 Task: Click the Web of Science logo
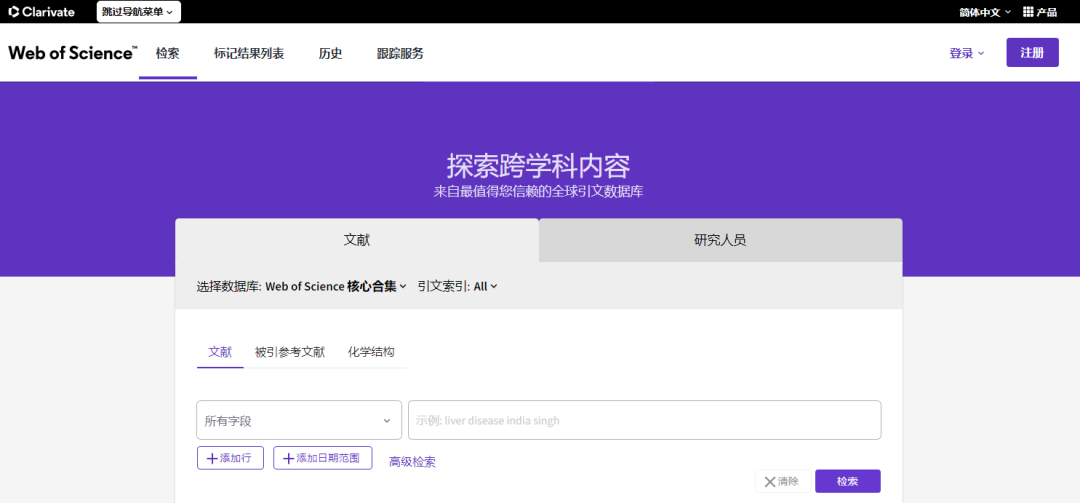(x=73, y=52)
